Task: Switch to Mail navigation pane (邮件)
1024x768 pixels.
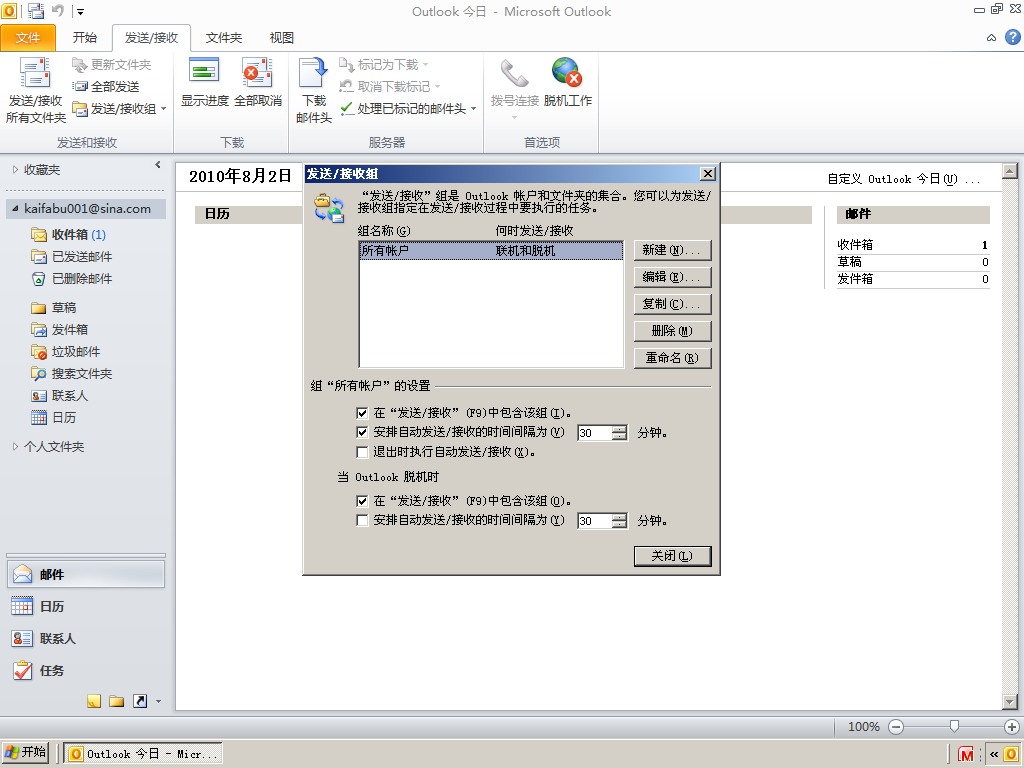Action: click(86, 575)
